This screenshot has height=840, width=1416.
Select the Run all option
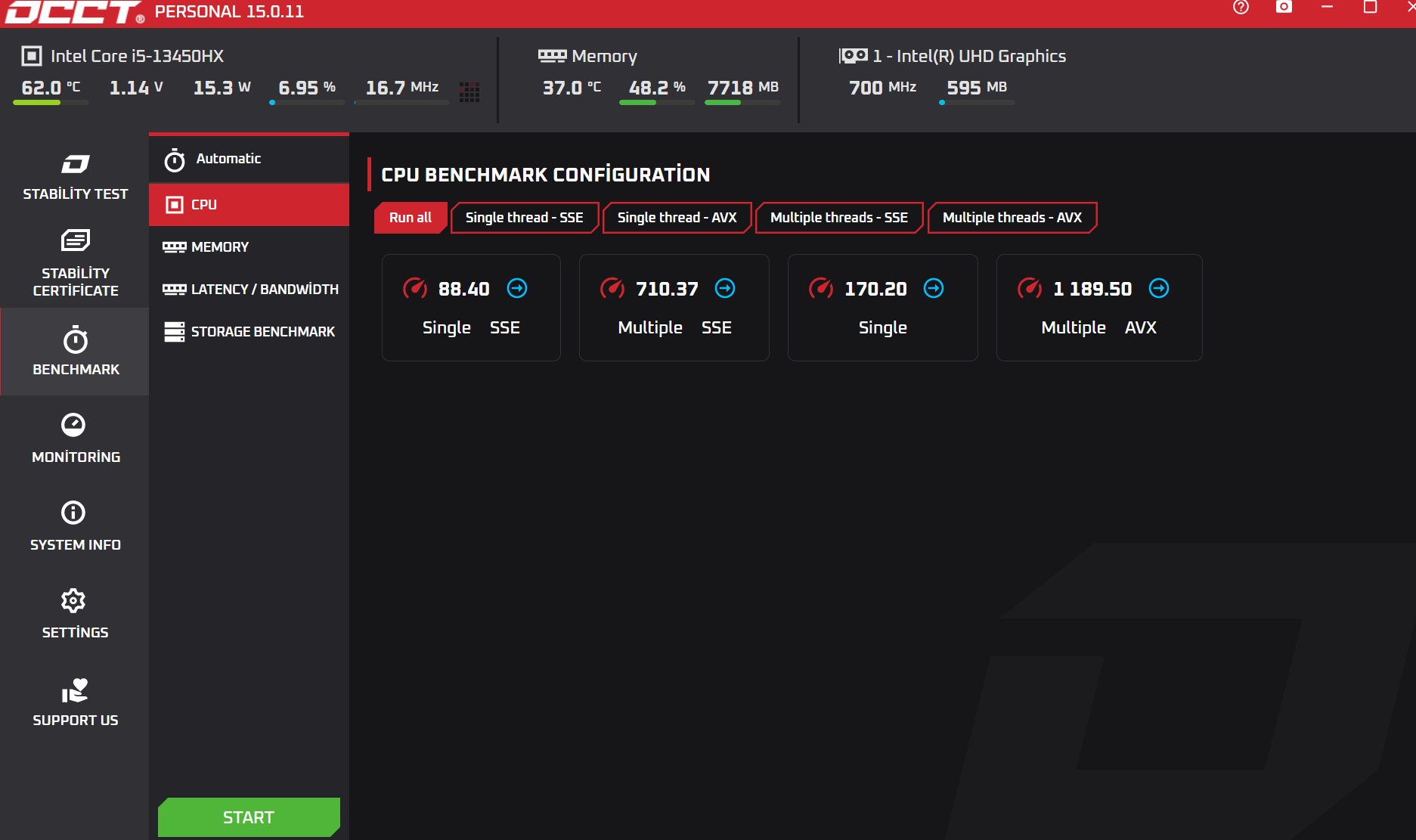coord(411,218)
